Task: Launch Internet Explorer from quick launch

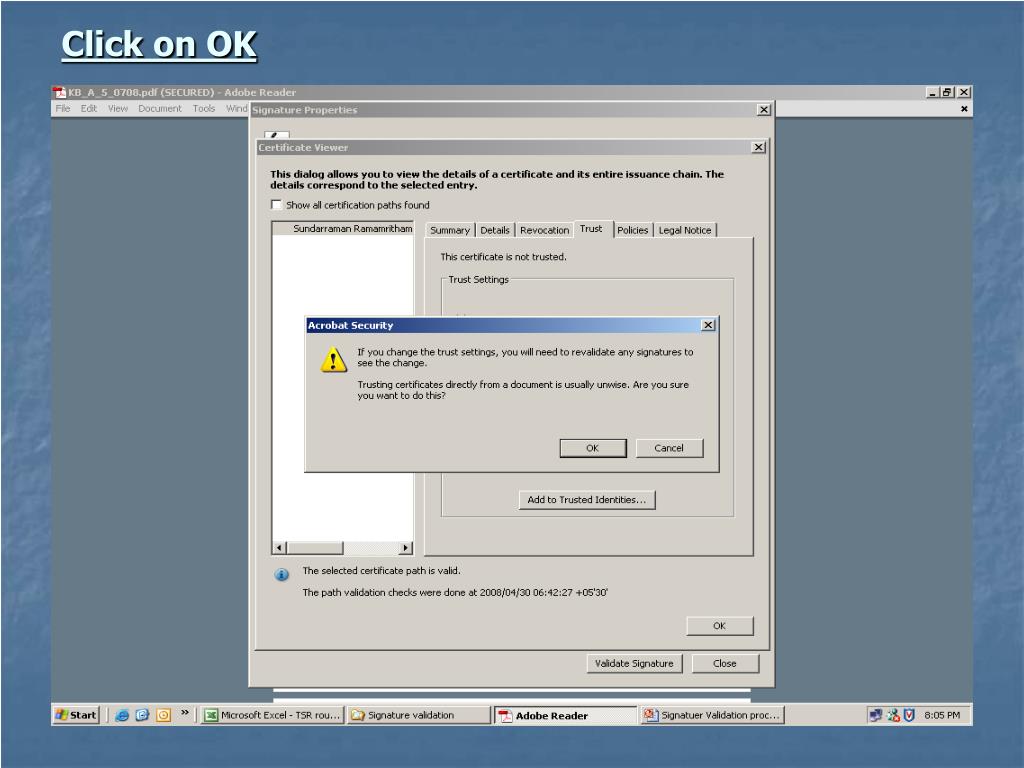Action: (121, 715)
